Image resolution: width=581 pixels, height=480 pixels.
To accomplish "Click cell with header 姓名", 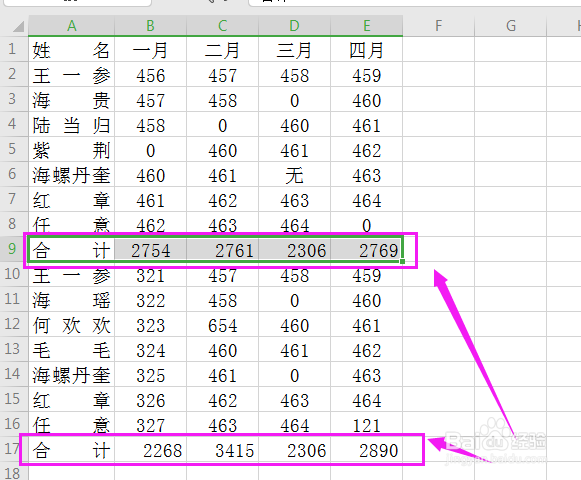I will 72,50.
